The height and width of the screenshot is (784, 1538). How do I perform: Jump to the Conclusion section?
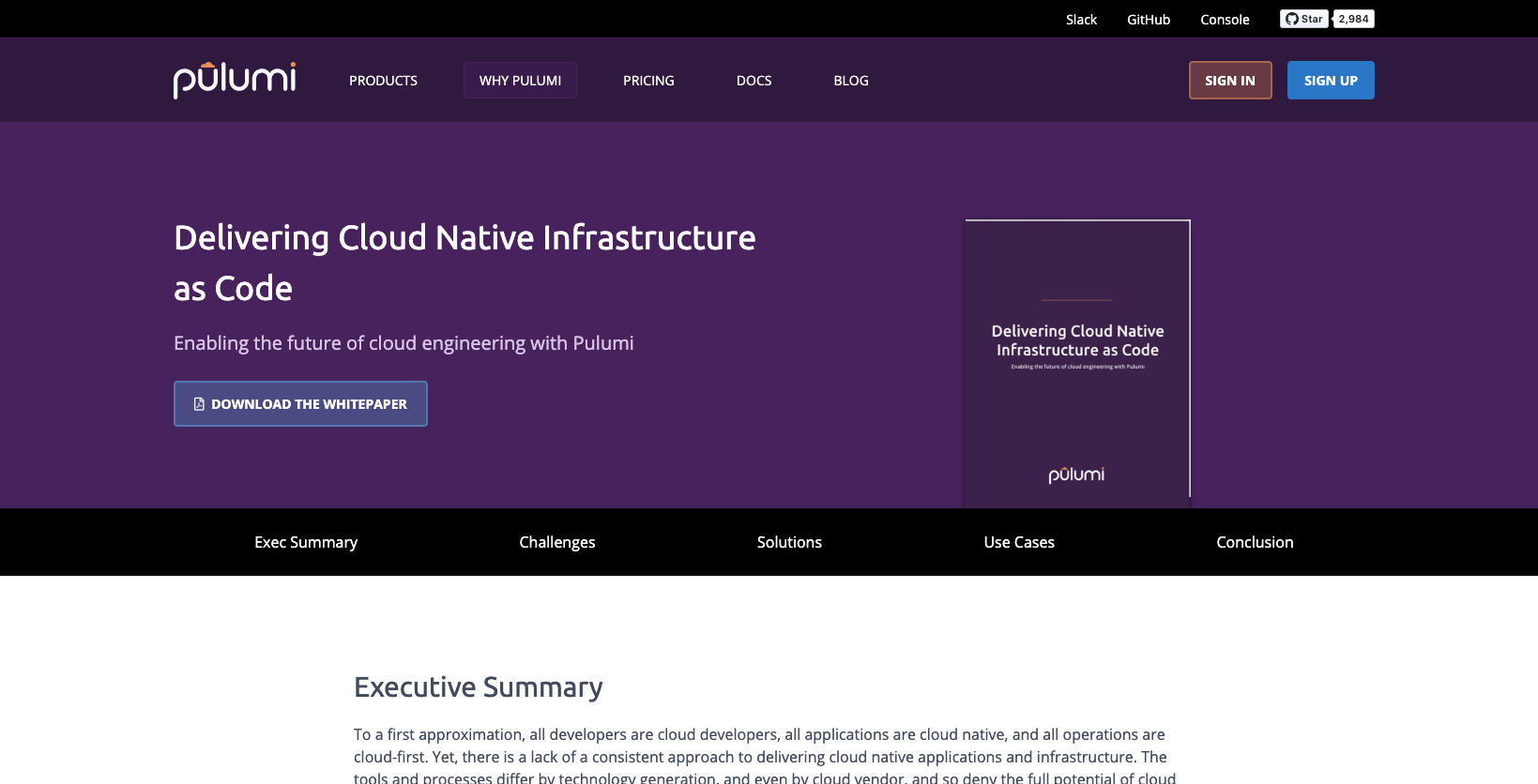click(x=1255, y=542)
